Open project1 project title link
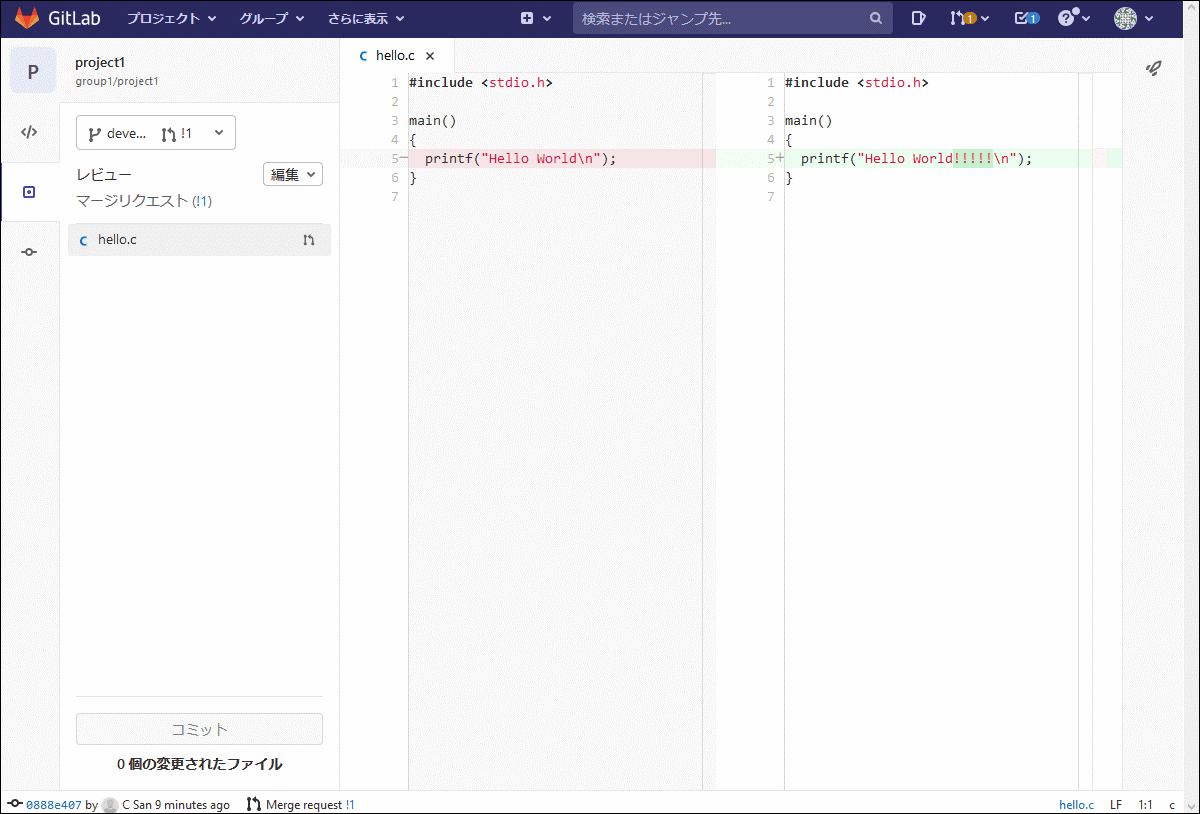1200x814 pixels. (x=100, y=62)
